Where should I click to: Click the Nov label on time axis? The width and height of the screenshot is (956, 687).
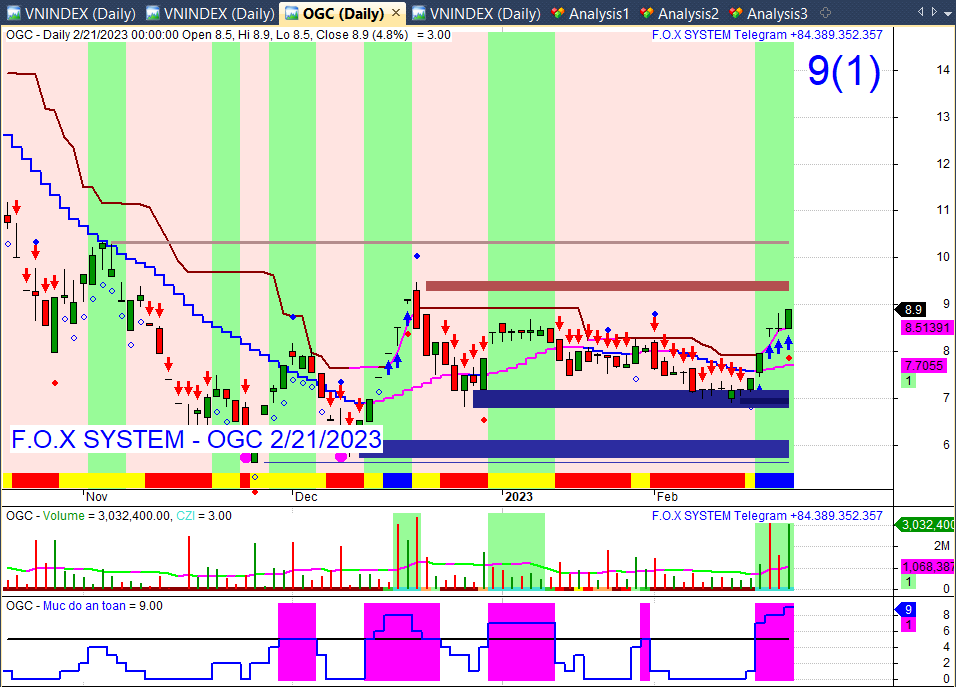coord(96,497)
